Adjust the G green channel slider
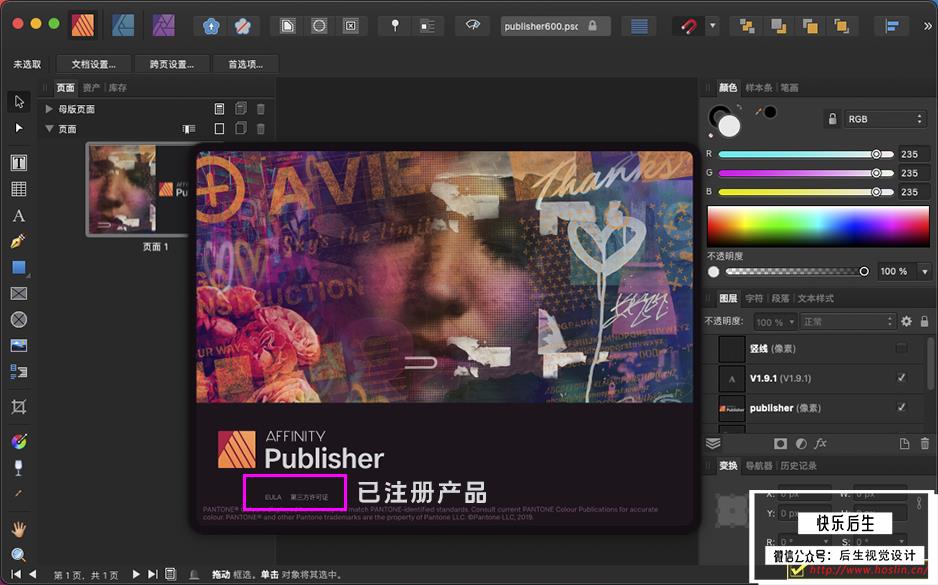This screenshot has height=585, width=938. [806, 173]
